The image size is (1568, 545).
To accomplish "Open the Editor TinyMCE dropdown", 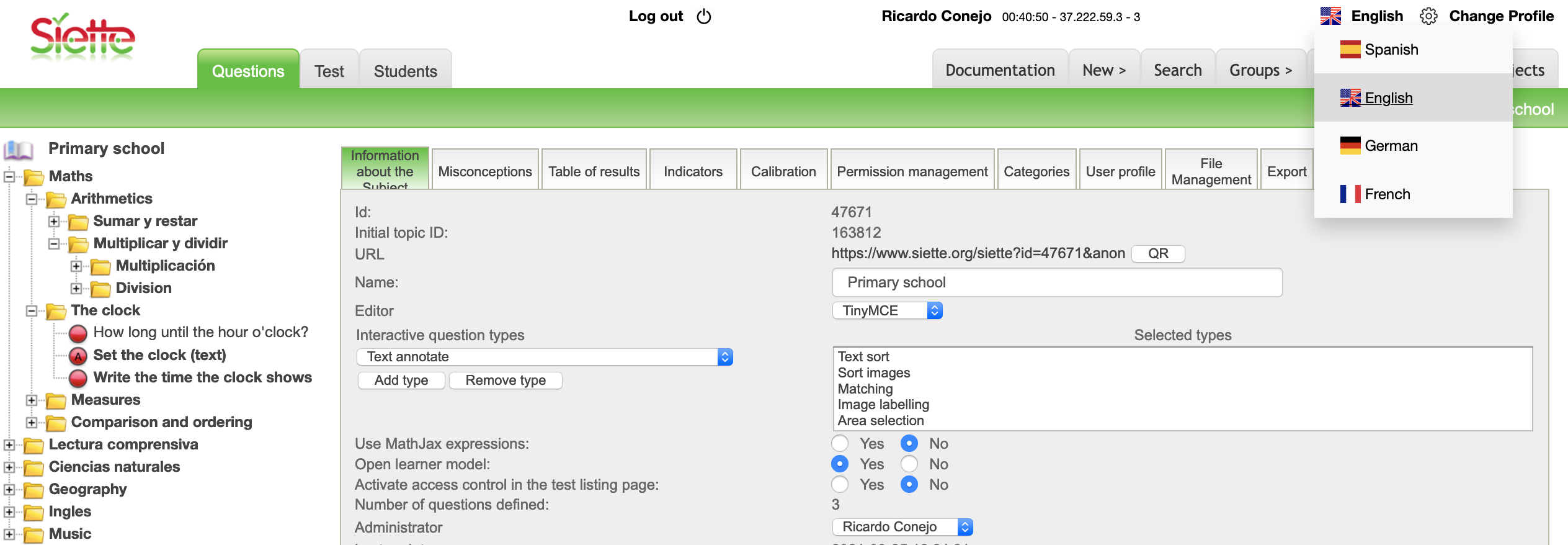I will tap(887, 311).
